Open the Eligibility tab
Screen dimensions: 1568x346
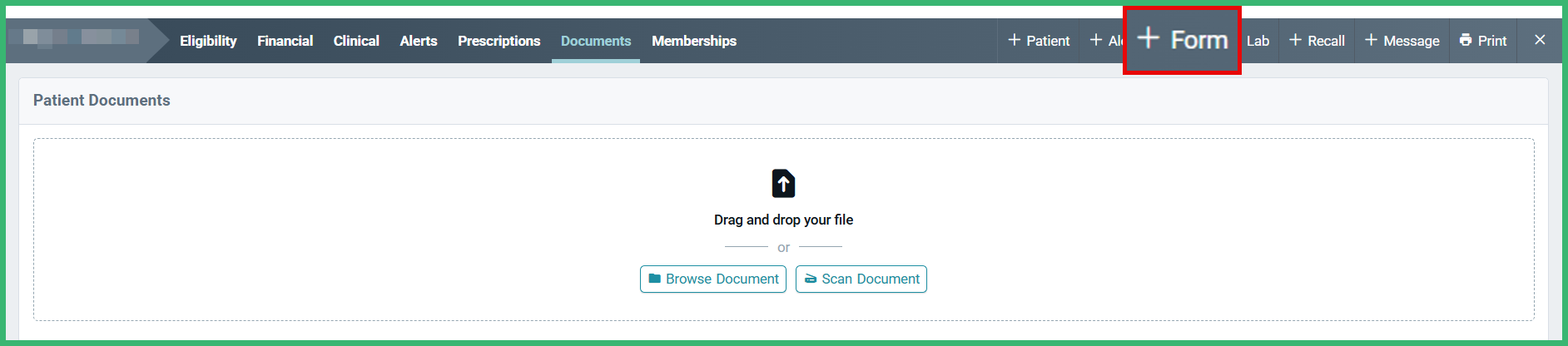point(208,41)
